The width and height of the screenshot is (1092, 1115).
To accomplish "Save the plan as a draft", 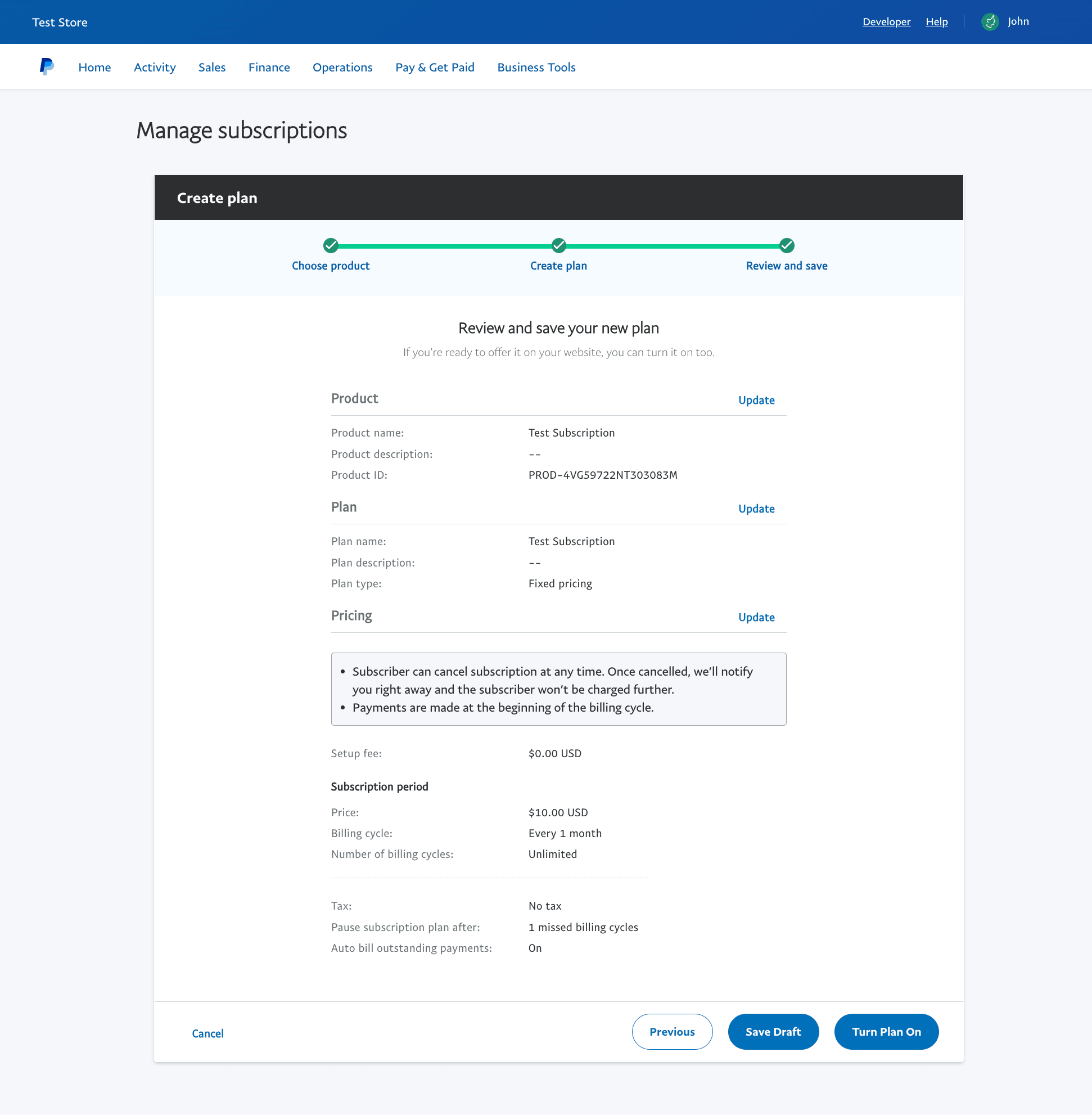I will click(x=773, y=1031).
